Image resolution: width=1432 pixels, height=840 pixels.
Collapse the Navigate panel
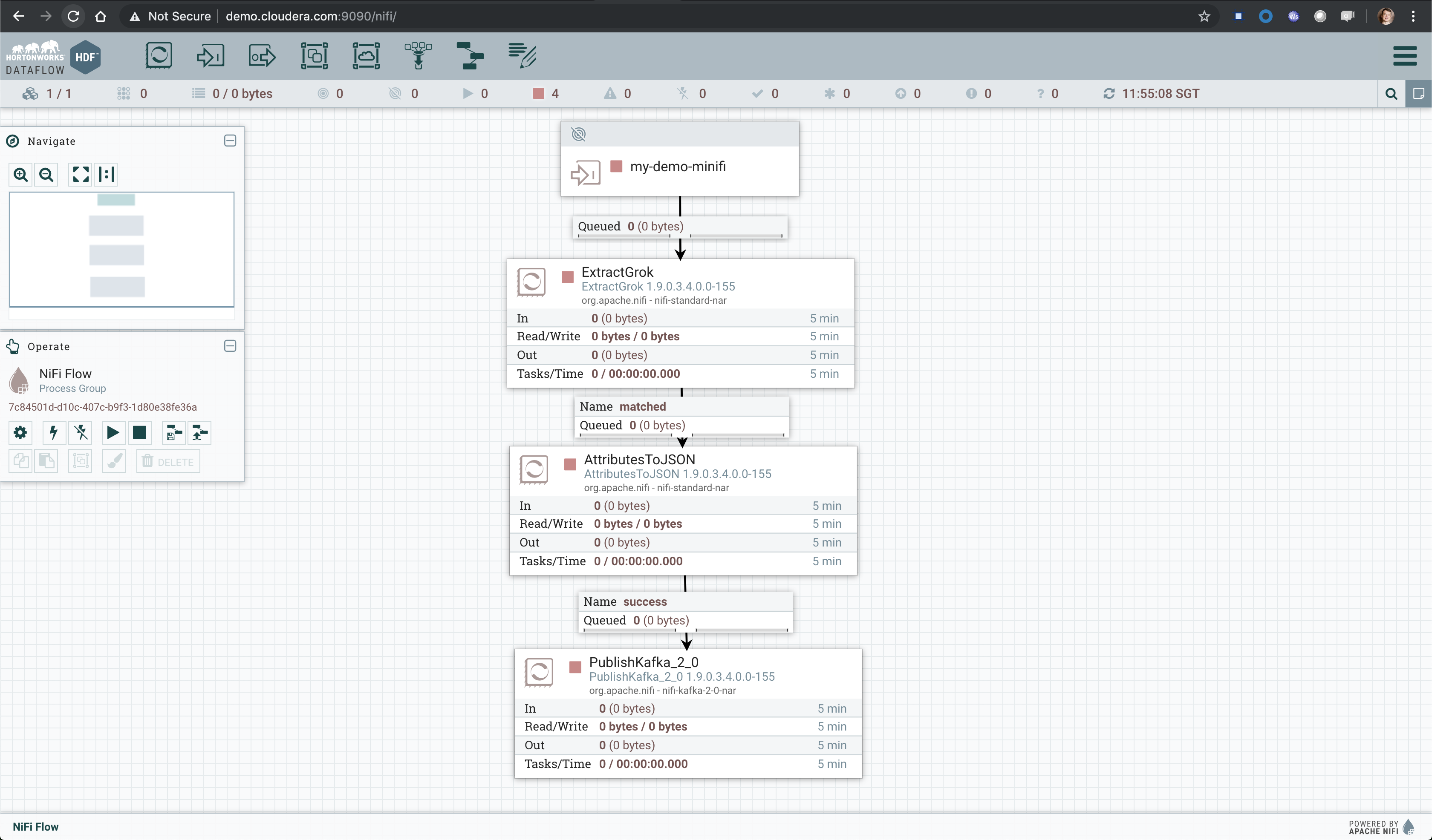click(230, 141)
